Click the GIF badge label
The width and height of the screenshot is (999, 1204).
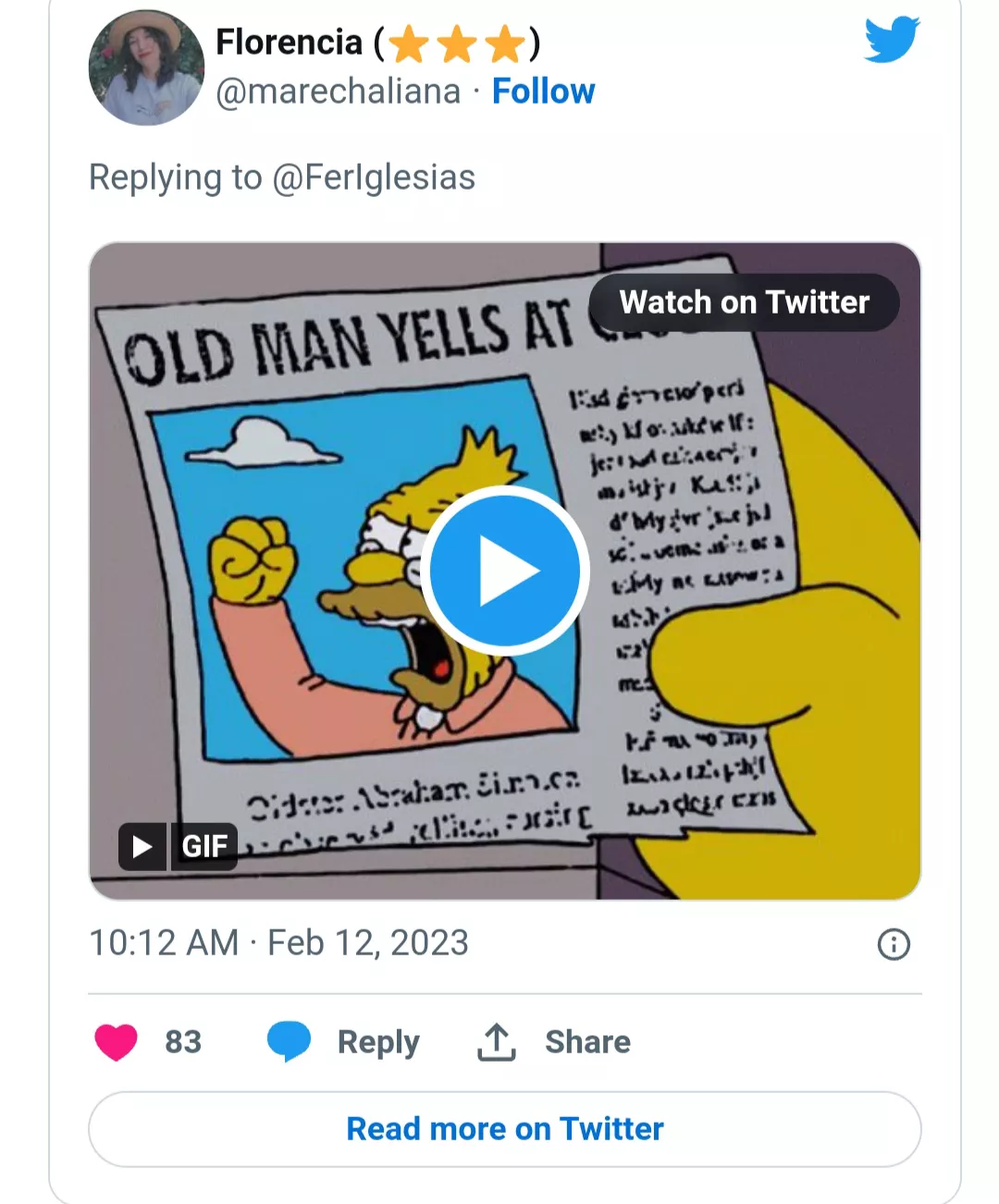(204, 846)
